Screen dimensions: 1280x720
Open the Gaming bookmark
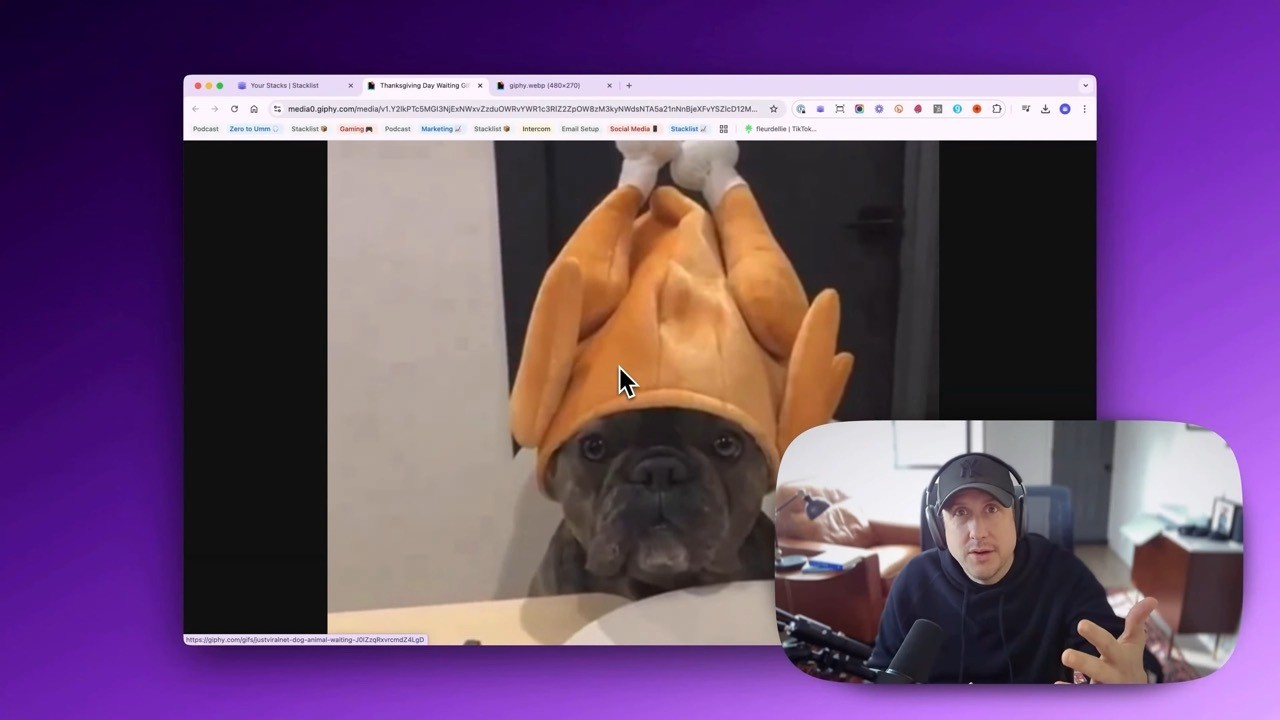point(356,129)
